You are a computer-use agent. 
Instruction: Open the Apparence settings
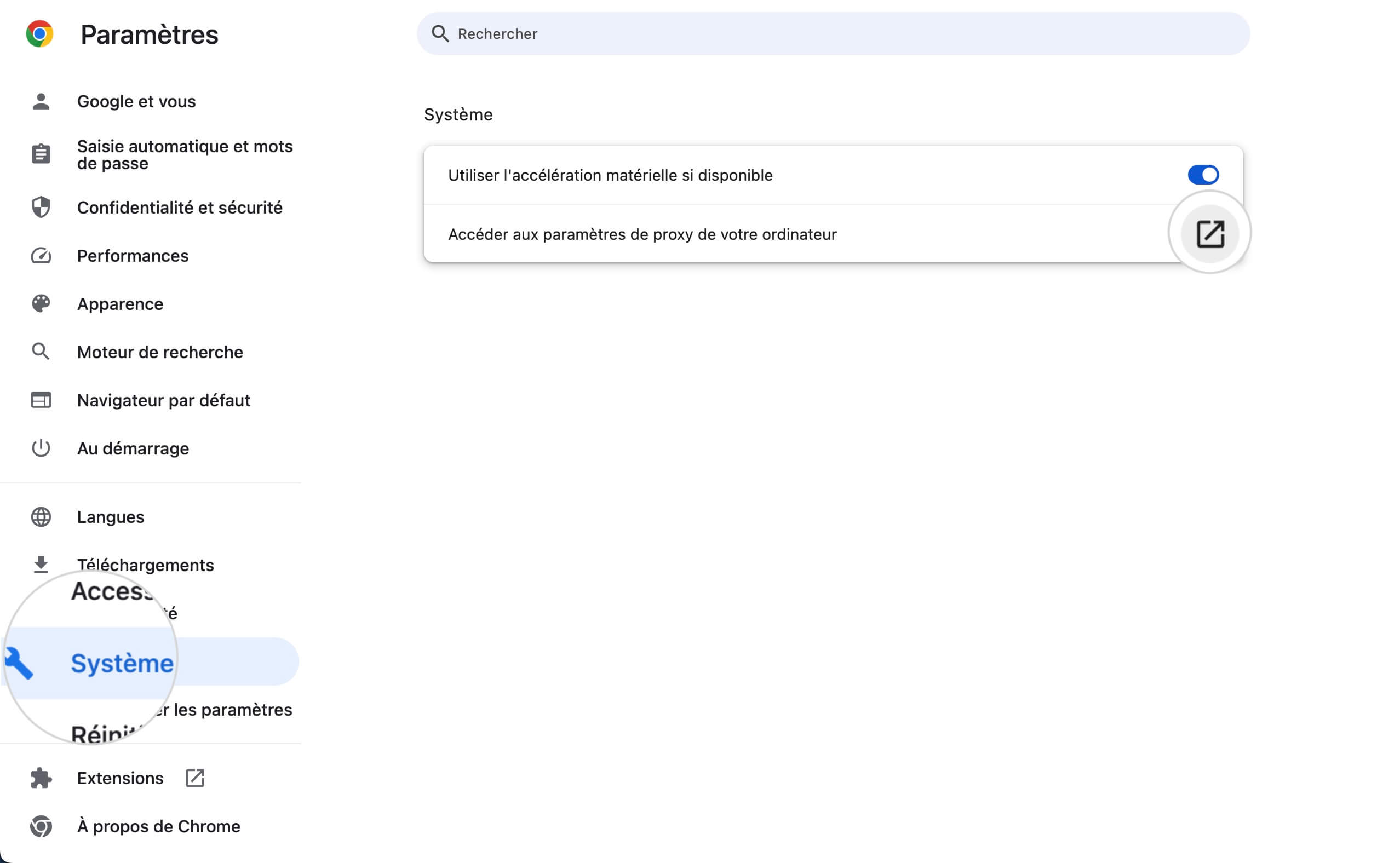121,304
